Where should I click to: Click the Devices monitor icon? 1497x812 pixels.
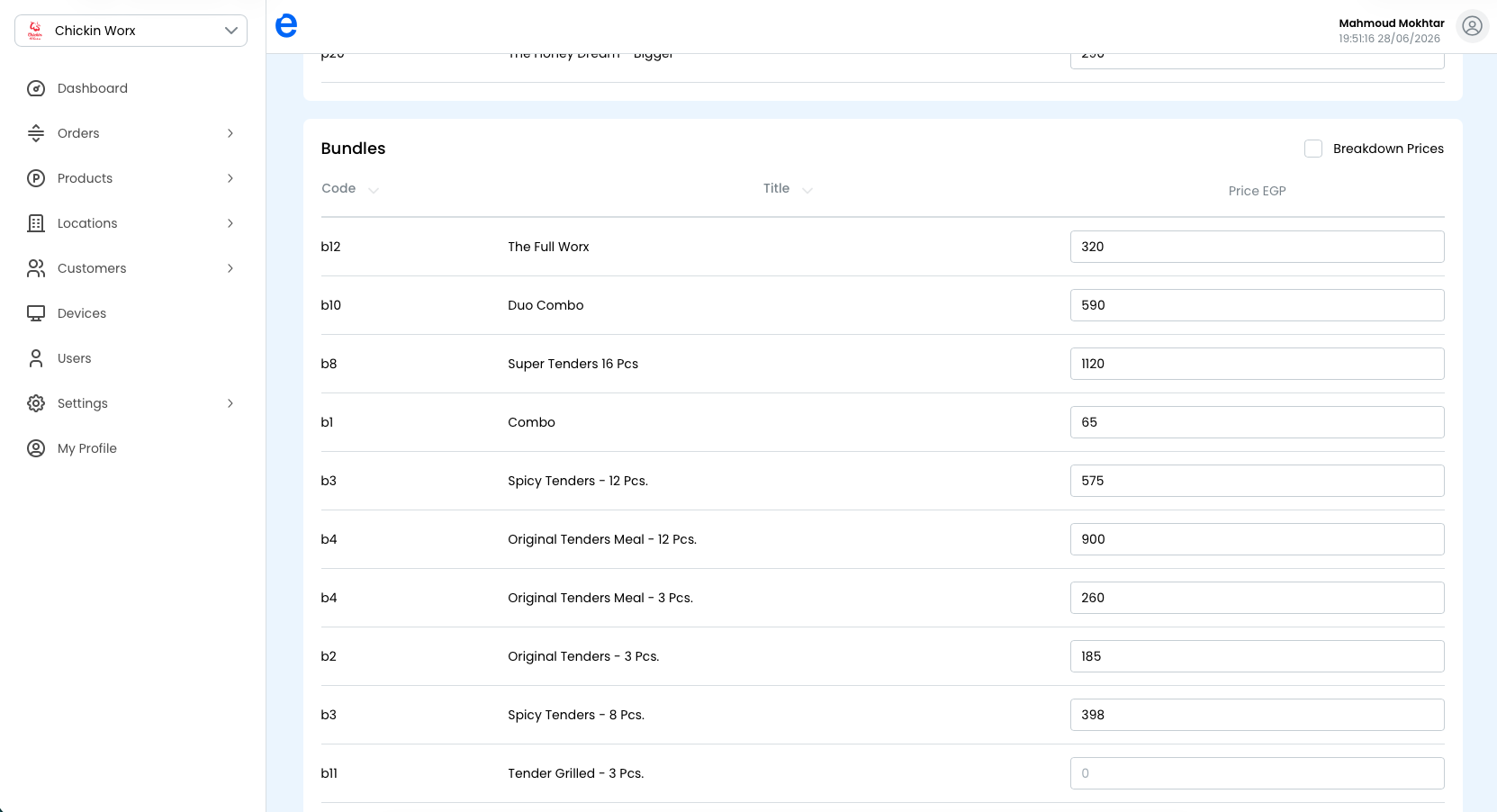[x=36, y=313]
